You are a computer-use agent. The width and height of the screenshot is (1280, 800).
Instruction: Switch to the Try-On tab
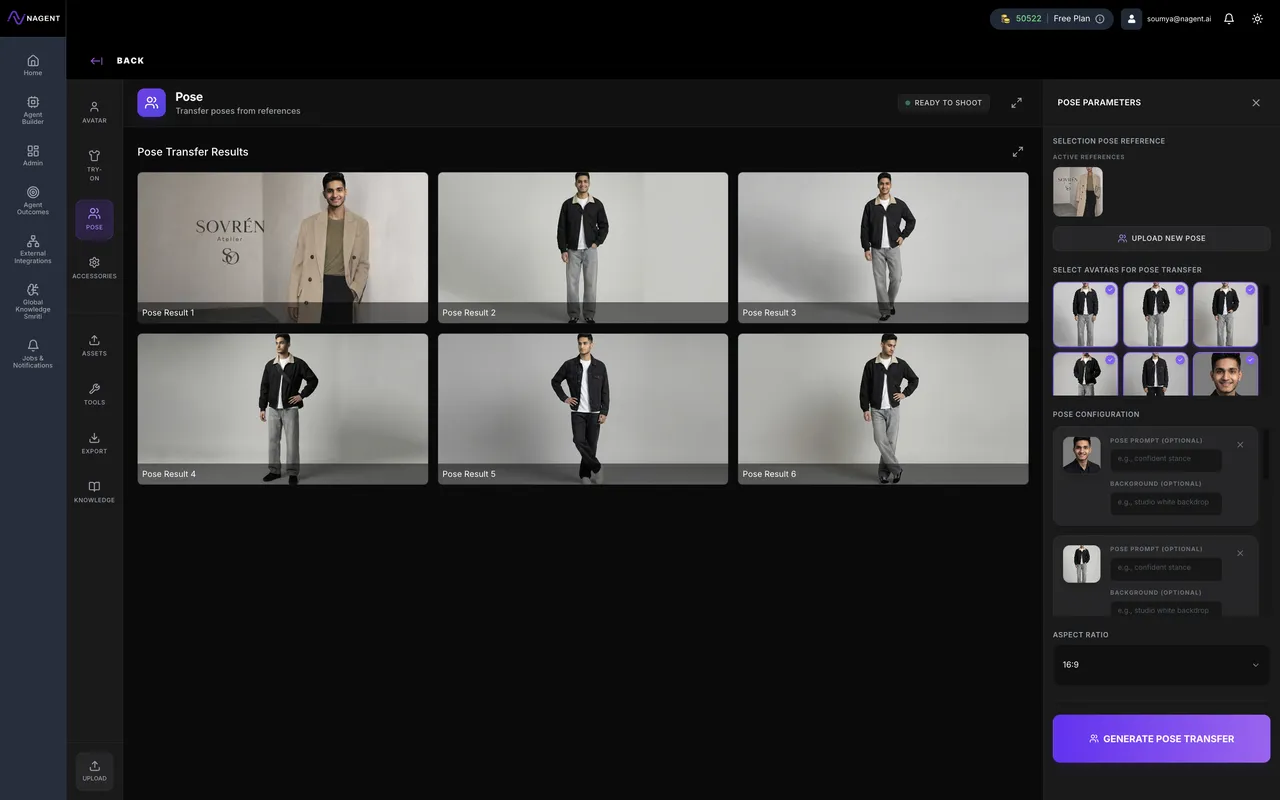94,164
